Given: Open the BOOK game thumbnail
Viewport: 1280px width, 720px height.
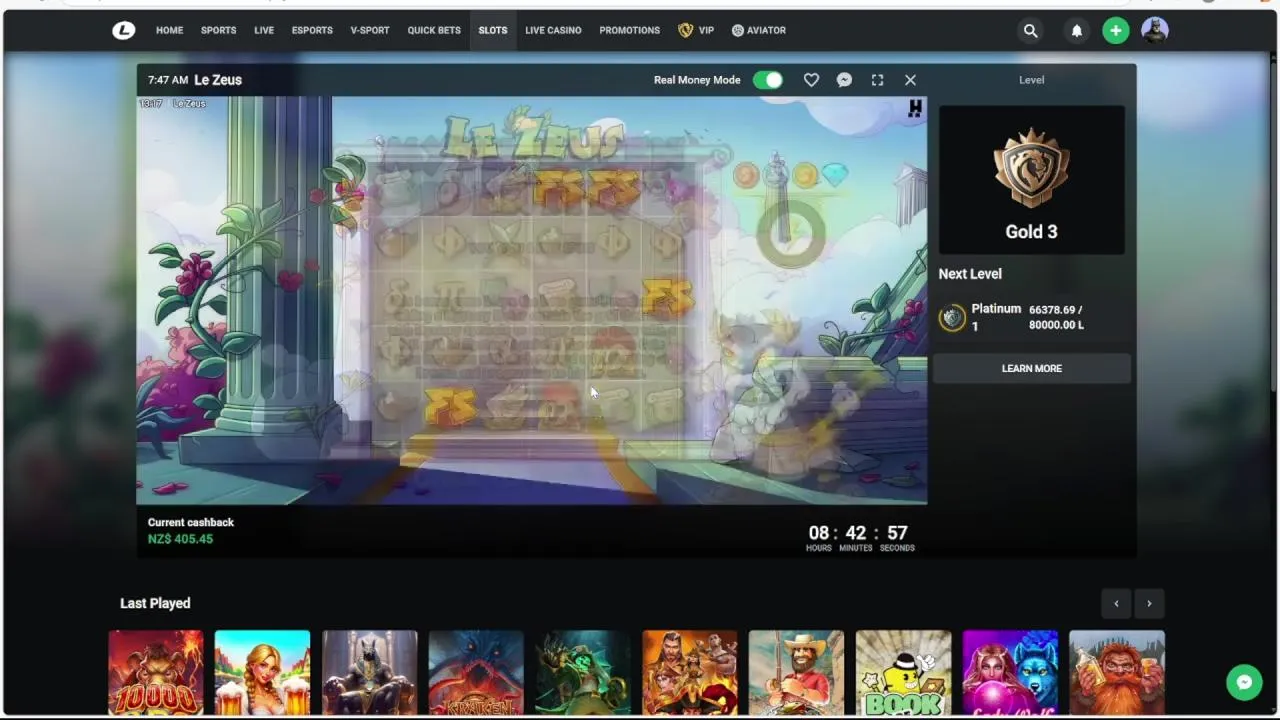Looking at the screenshot, I should click(x=903, y=672).
